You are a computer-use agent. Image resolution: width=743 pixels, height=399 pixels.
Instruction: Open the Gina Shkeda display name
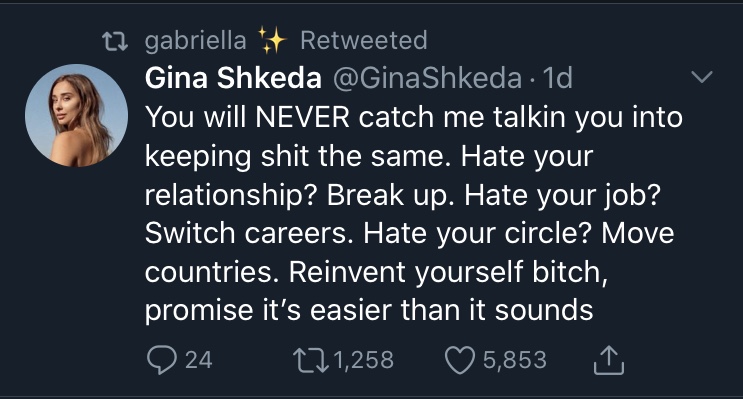233,78
